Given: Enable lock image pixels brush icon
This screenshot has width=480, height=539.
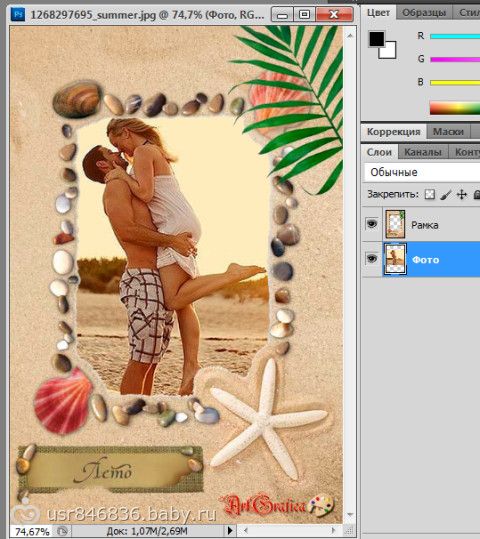Looking at the screenshot, I should pos(446,195).
